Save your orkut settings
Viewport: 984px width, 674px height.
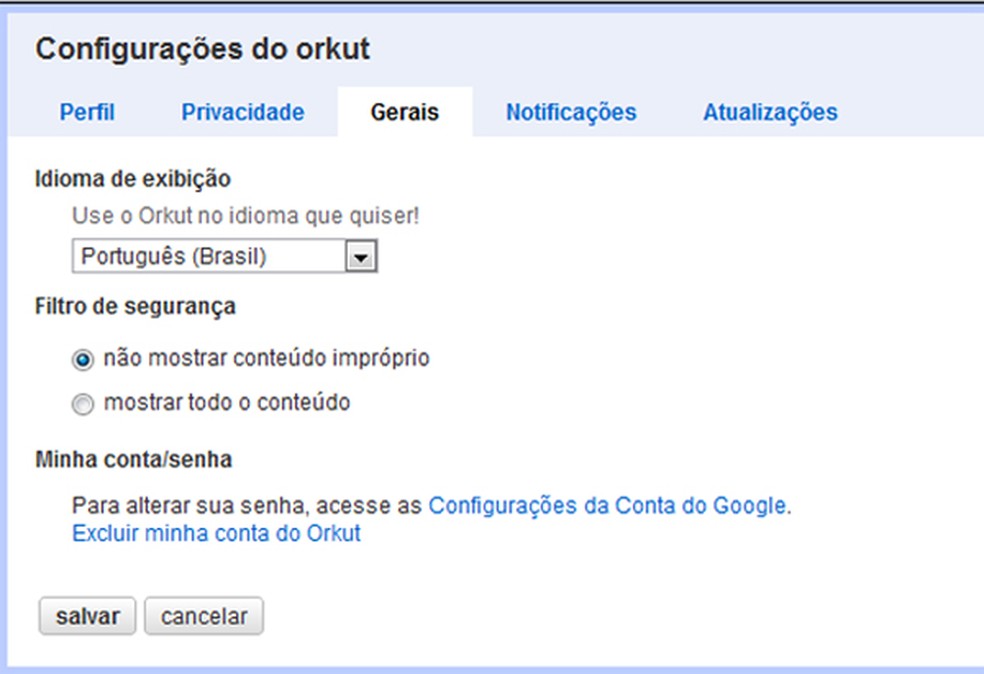pyautogui.click(x=86, y=616)
